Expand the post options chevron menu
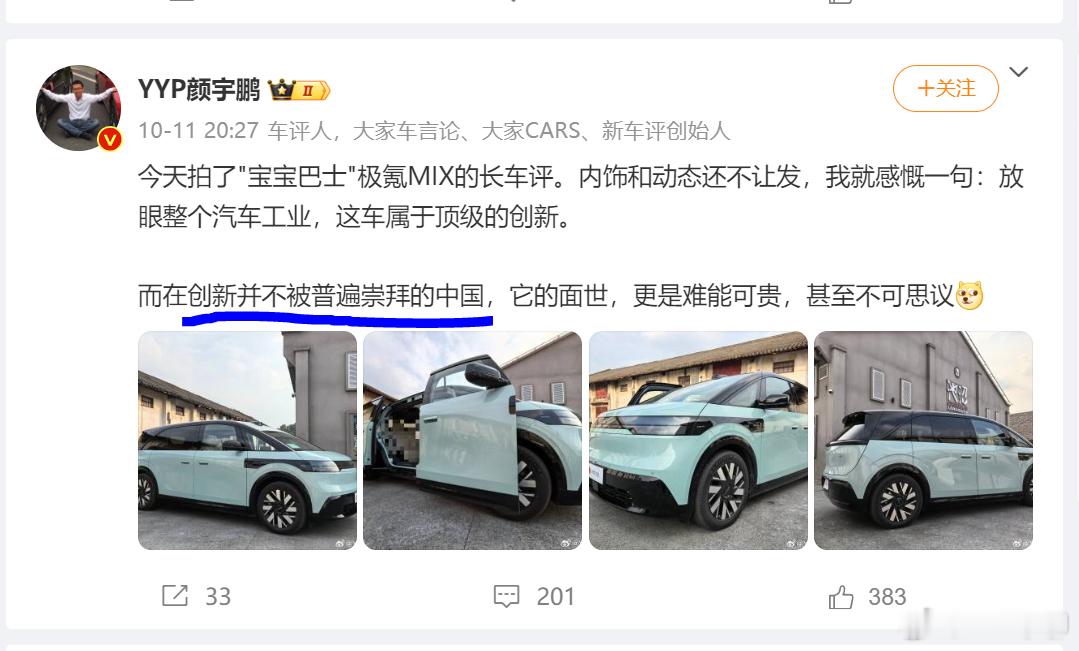Screen dimensions: 1079x651 (x=1018, y=72)
